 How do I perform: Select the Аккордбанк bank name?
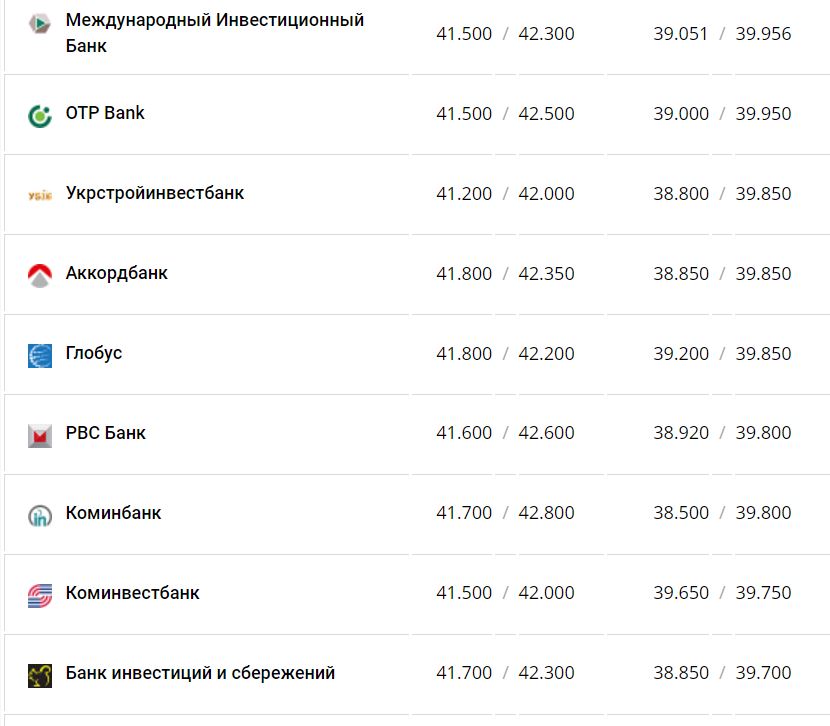point(116,273)
